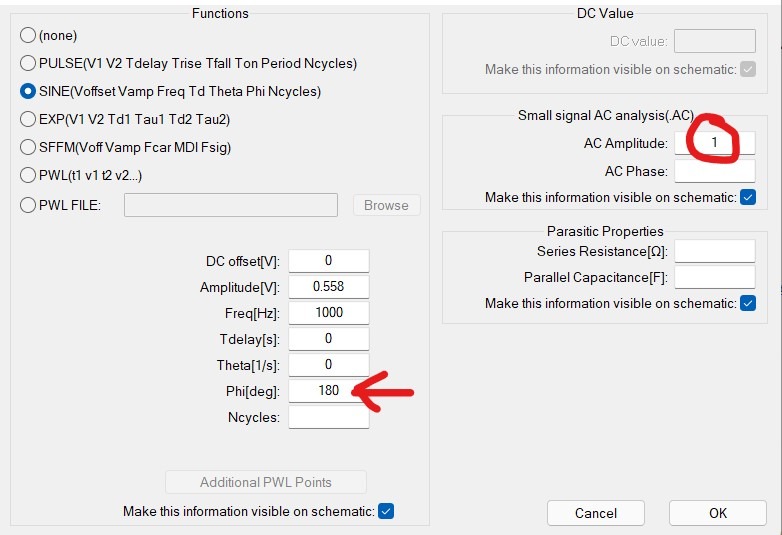Click the Amplitude[V] field showing 0.558

coord(329,287)
